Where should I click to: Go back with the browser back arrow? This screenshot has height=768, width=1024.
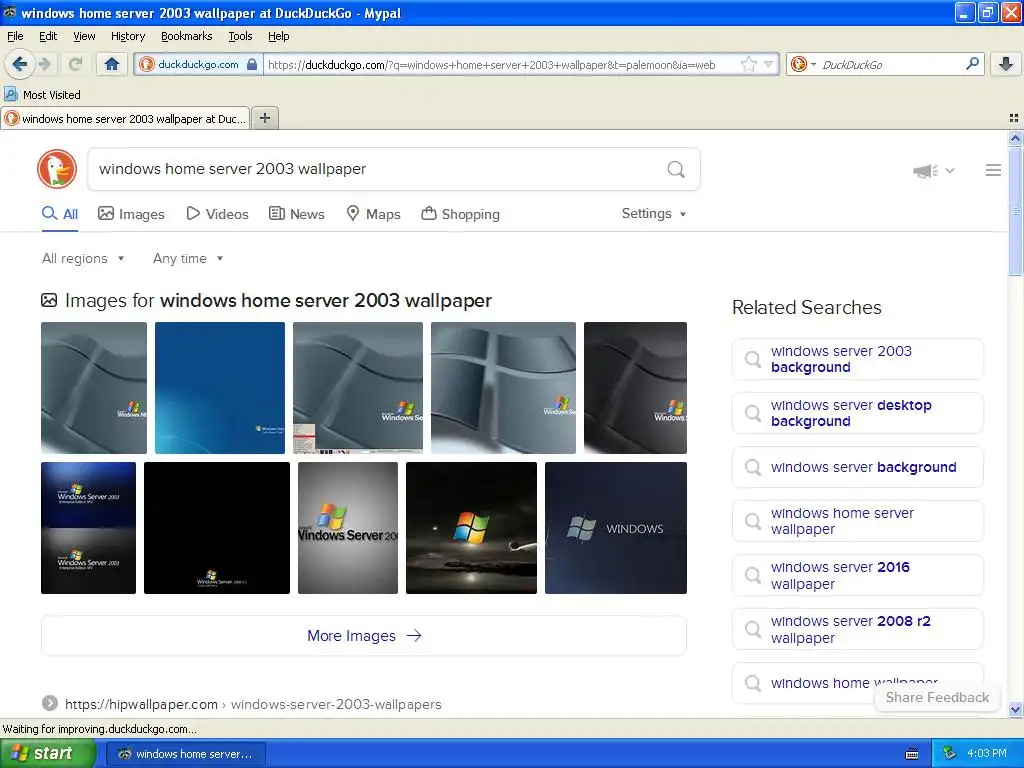tap(19, 64)
